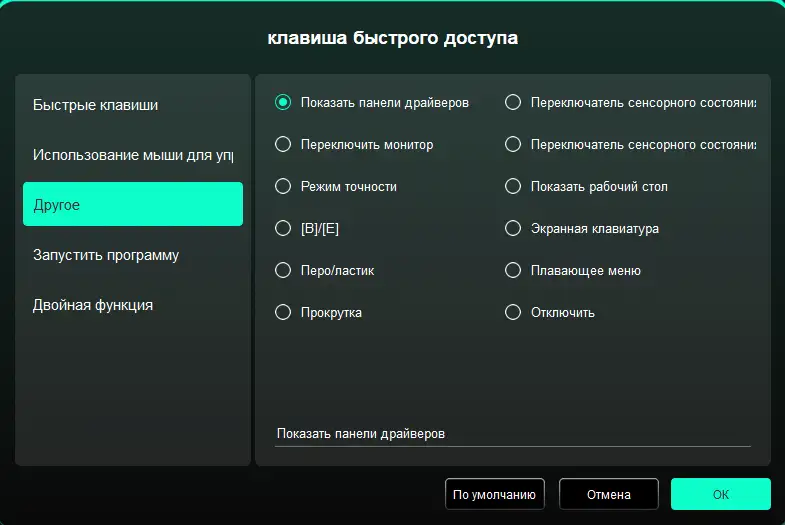This screenshot has height=525, width=785.
Task: Confirm with the OK button
Action: pos(720,494)
